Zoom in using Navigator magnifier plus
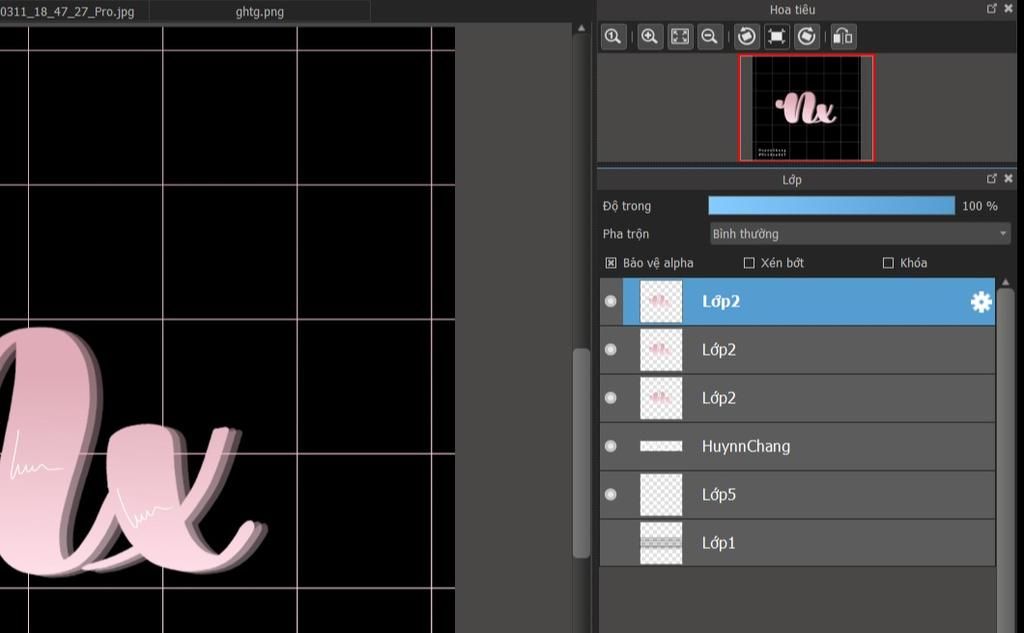Viewport: 1024px width, 633px height. (649, 37)
